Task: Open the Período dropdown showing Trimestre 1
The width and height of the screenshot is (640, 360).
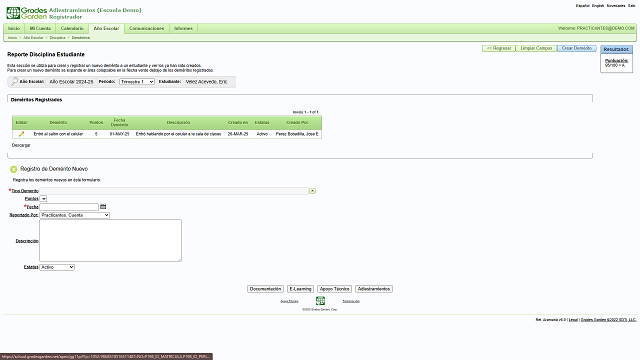Action: (x=137, y=82)
